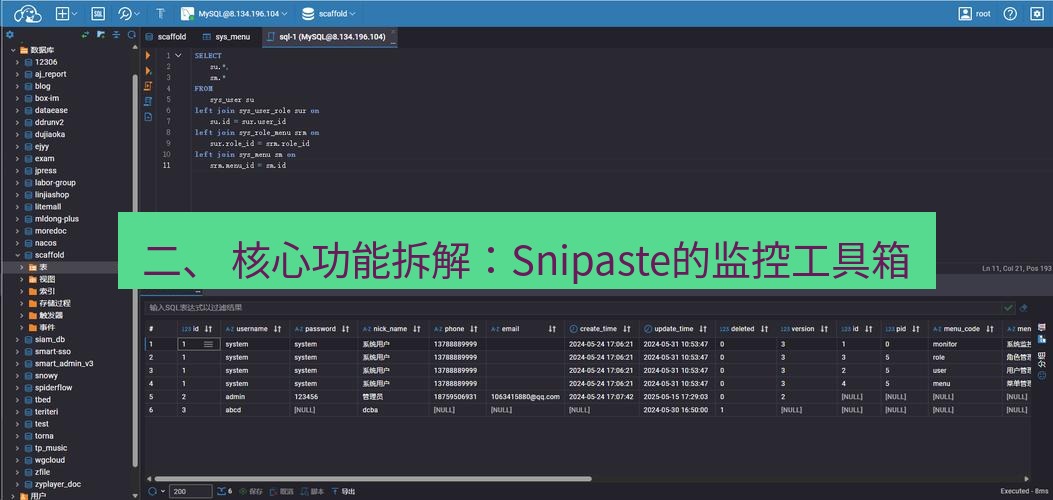Expand the 12306 database node

coord(18,62)
